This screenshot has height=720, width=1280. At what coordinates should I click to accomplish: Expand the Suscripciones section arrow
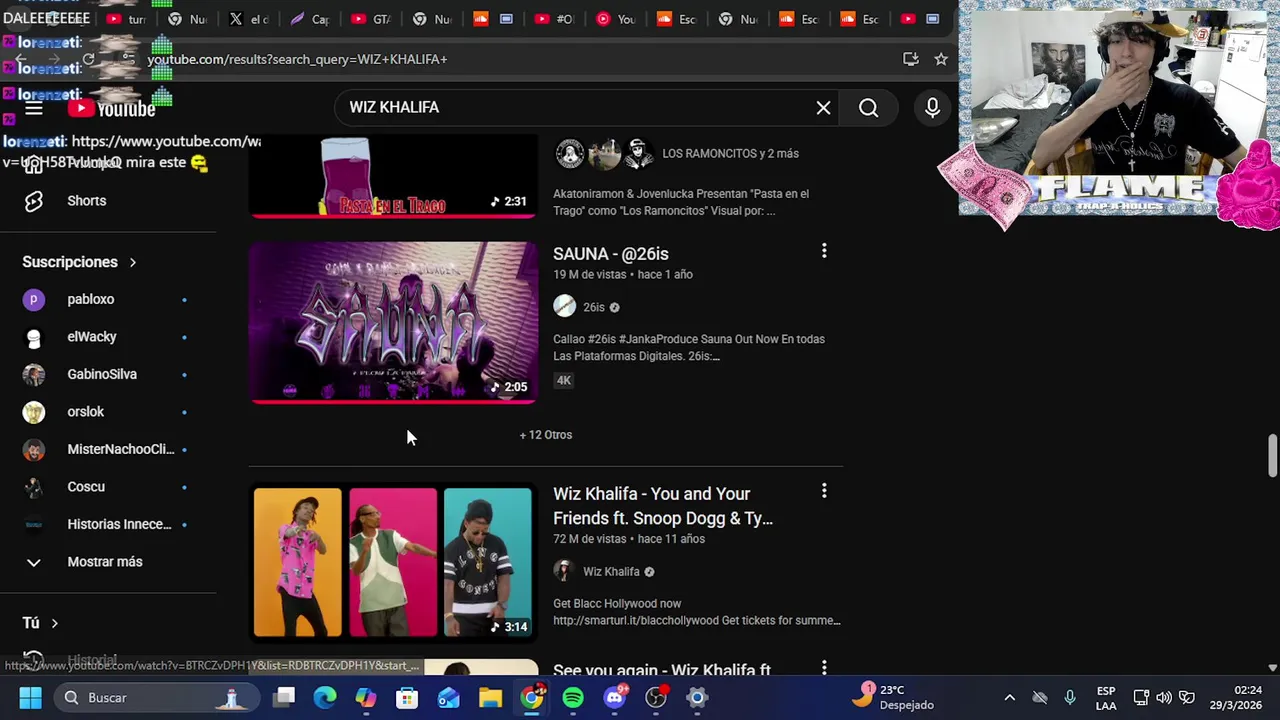tap(132, 262)
